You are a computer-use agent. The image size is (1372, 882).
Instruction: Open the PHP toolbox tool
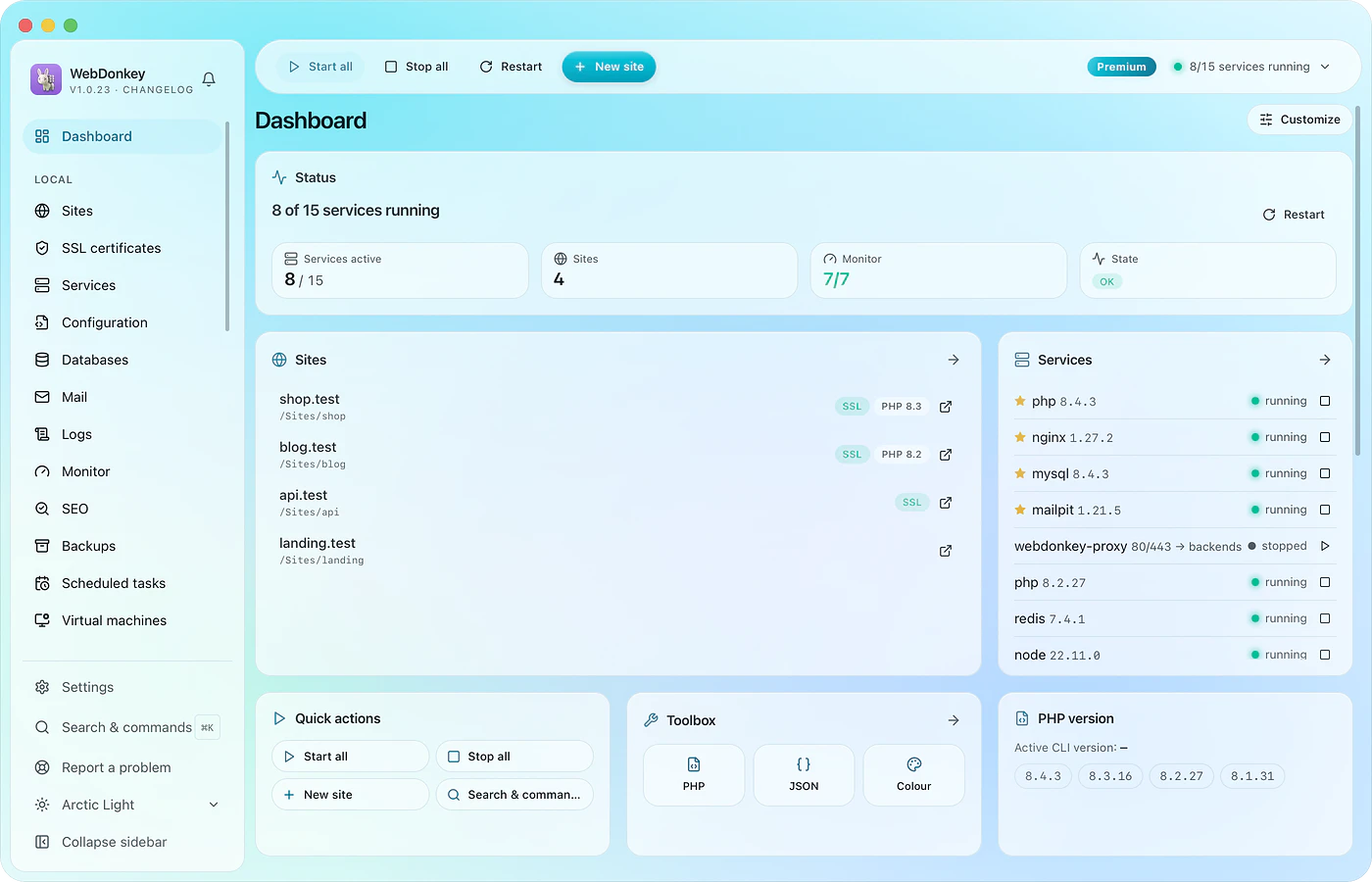click(694, 775)
